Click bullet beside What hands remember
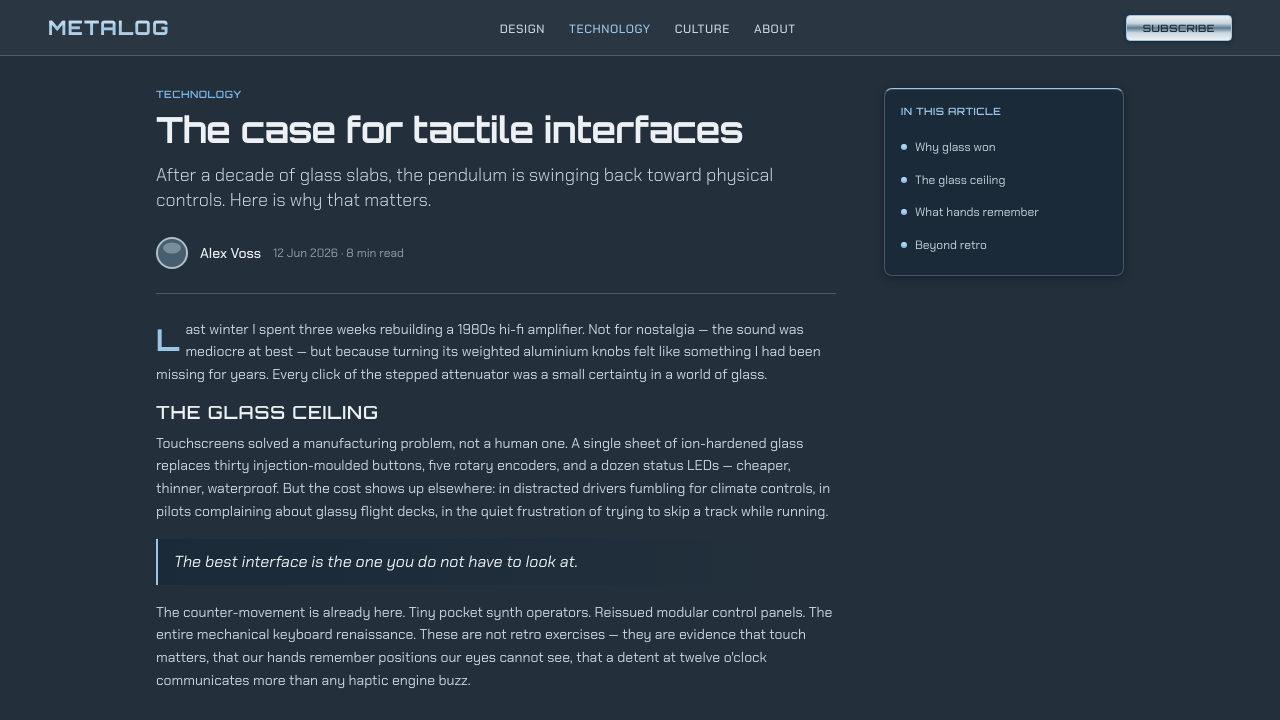The height and width of the screenshot is (720, 1280). click(904, 212)
